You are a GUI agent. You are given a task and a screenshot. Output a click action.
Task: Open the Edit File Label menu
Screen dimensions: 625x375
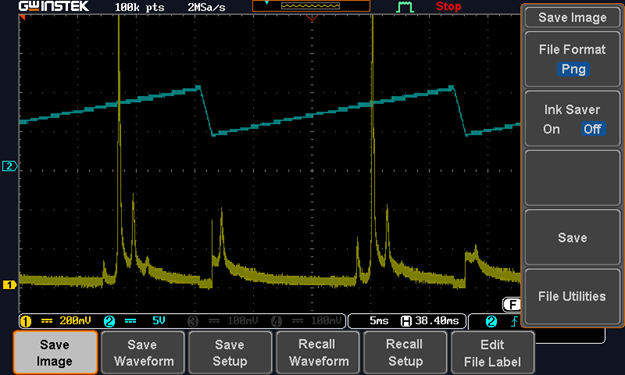(x=492, y=353)
